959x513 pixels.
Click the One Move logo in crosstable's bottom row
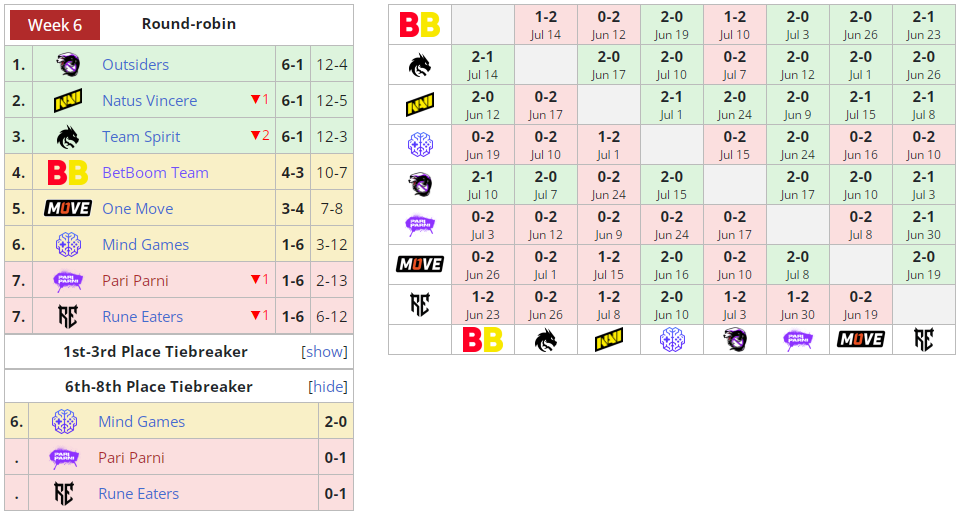pos(861,339)
